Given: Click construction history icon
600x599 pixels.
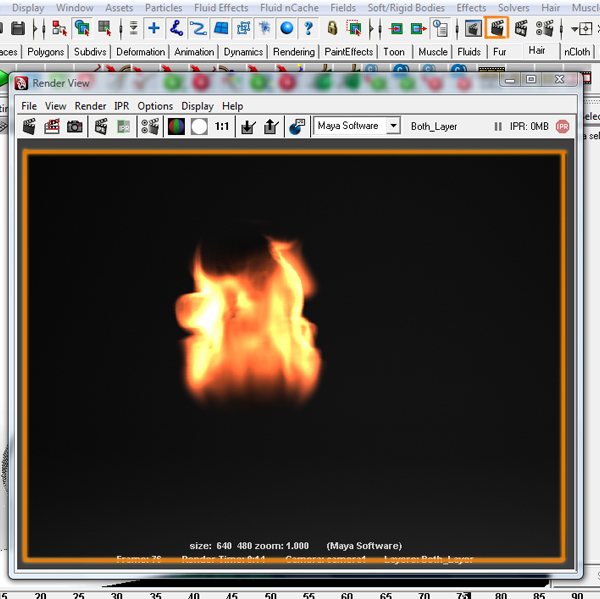Looking at the screenshot, I should point(441,28).
